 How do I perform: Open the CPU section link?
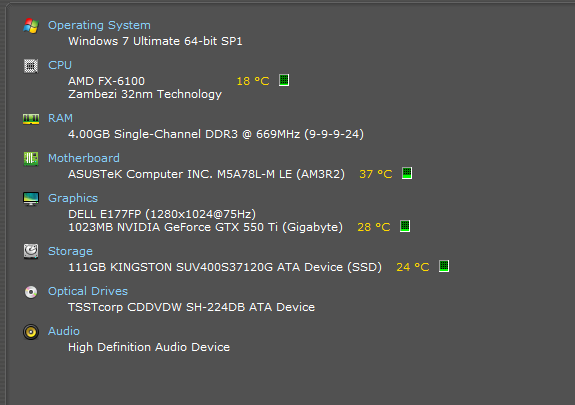(60, 65)
